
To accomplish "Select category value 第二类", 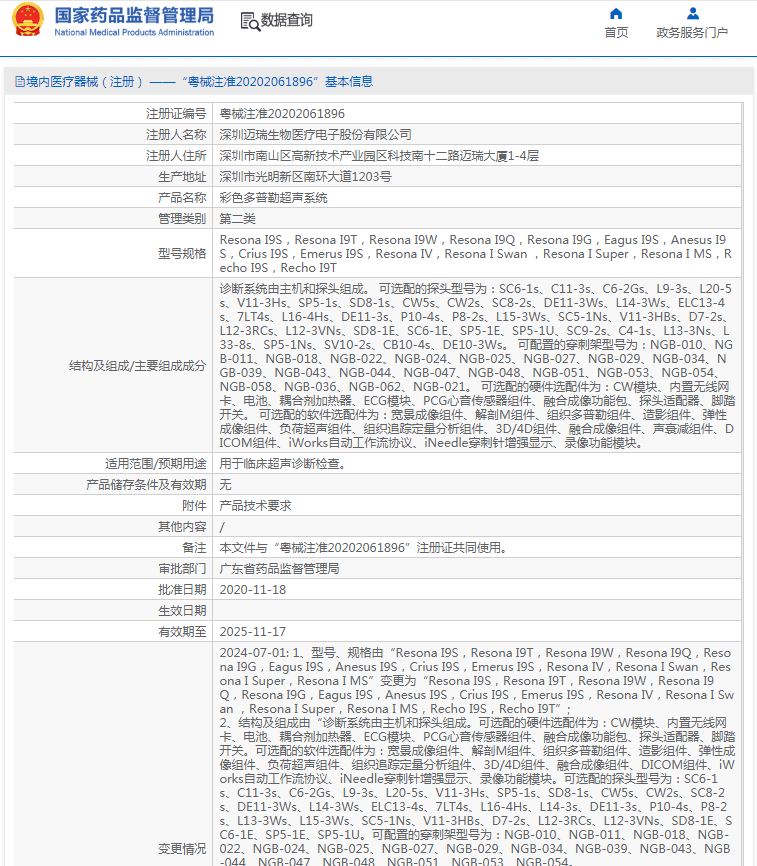I will click(237, 219).
